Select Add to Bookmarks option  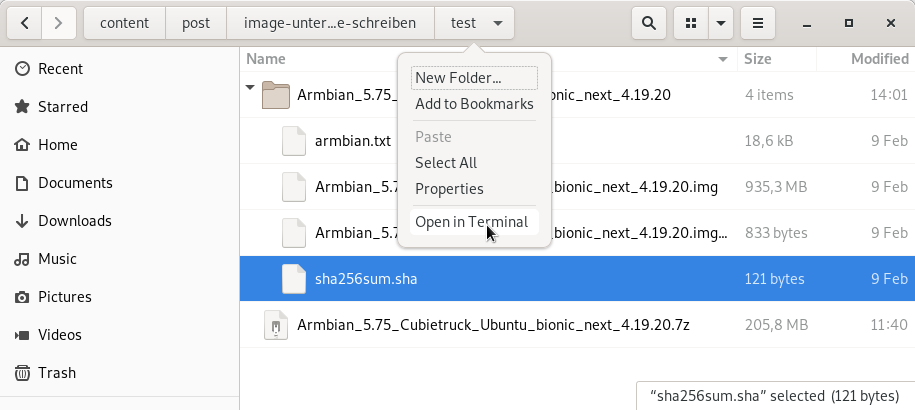click(x=474, y=104)
